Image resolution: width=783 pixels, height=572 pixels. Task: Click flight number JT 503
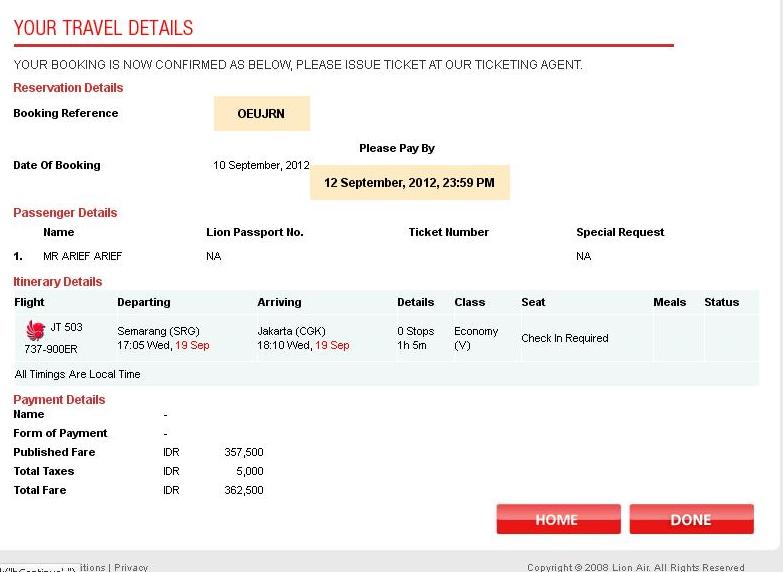(x=66, y=327)
